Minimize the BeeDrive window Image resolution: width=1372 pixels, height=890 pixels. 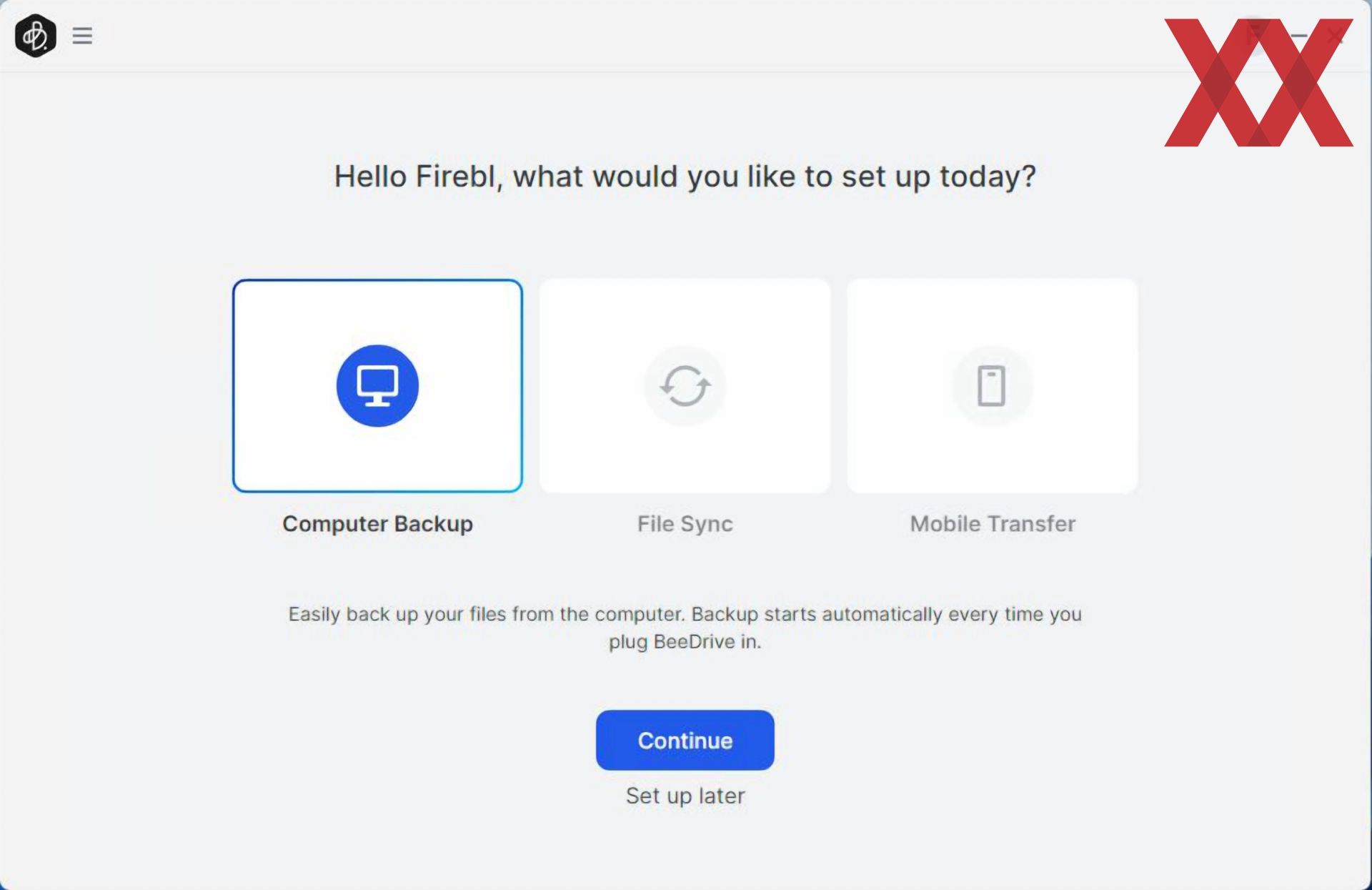pyautogui.click(x=1299, y=36)
